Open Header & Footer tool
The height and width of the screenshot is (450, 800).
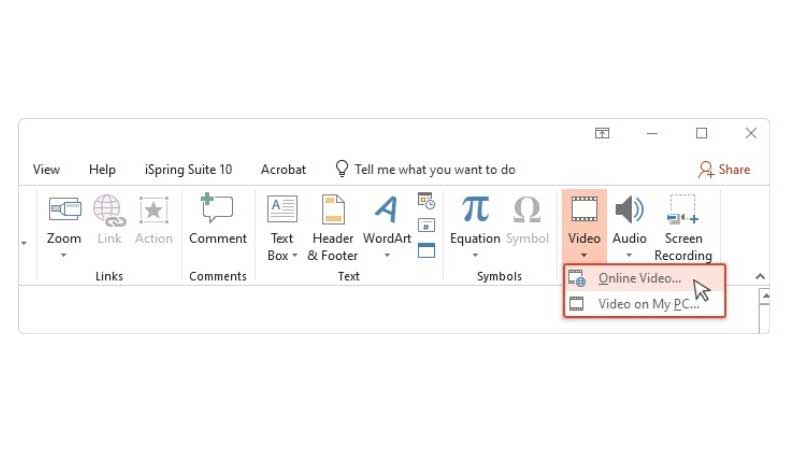[333, 209]
